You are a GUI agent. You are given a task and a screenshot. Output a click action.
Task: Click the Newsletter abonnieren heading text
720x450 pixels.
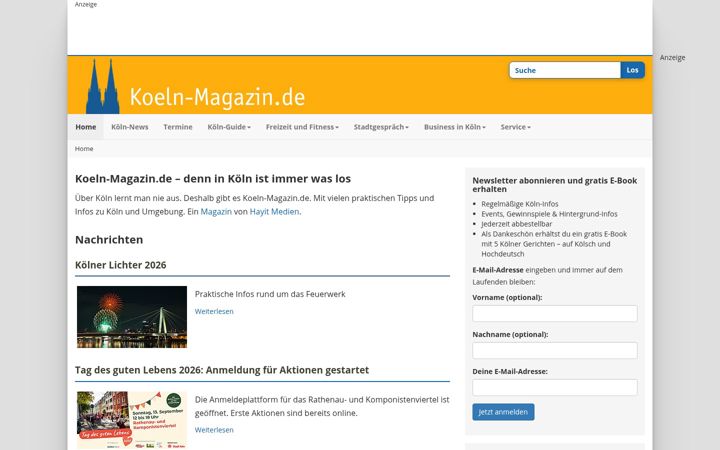[x=555, y=185]
